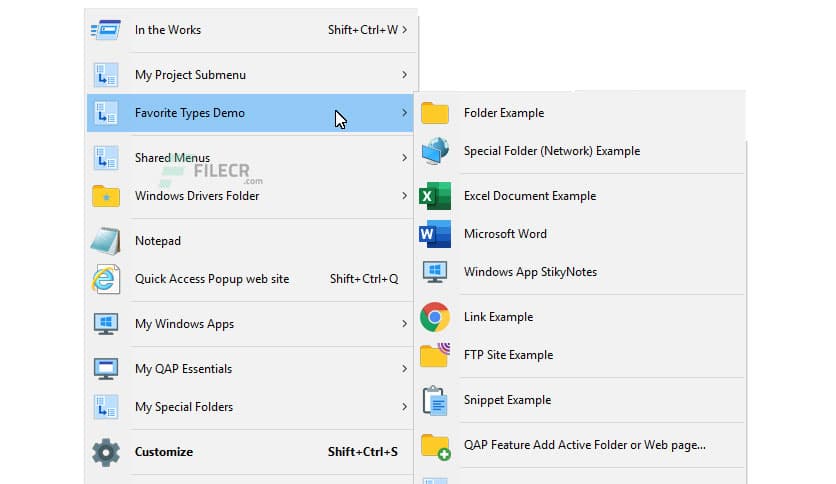Click the Windows Drivers Folder star icon
This screenshot has width=836, height=484.
pos(106,196)
